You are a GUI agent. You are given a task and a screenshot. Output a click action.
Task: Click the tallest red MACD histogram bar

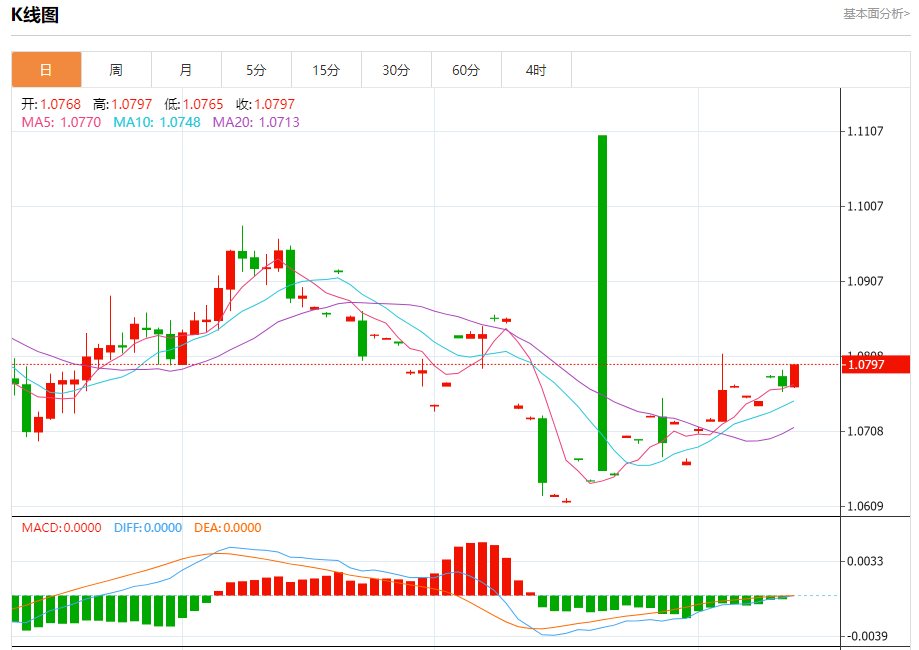pyautogui.click(x=482, y=569)
